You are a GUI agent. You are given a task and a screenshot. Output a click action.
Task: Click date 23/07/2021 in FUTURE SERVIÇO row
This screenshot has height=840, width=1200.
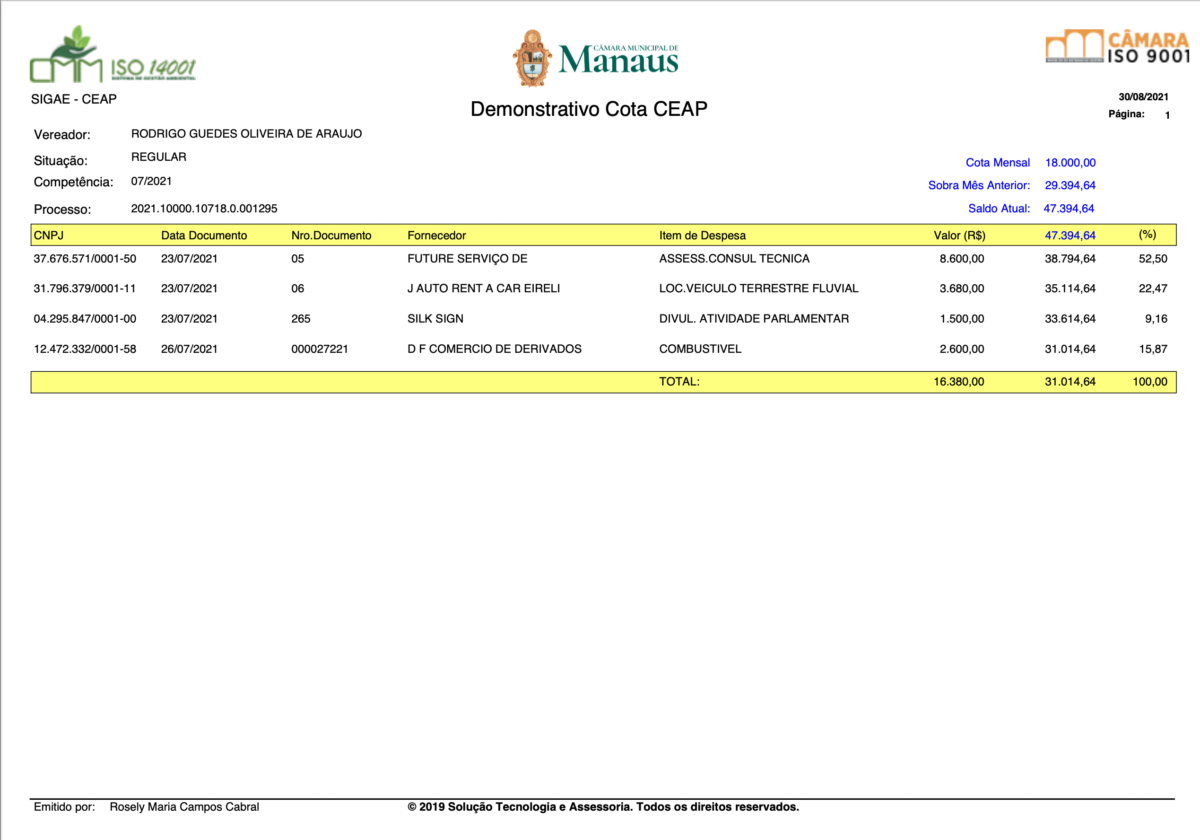pyautogui.click(x=189, y=259)
